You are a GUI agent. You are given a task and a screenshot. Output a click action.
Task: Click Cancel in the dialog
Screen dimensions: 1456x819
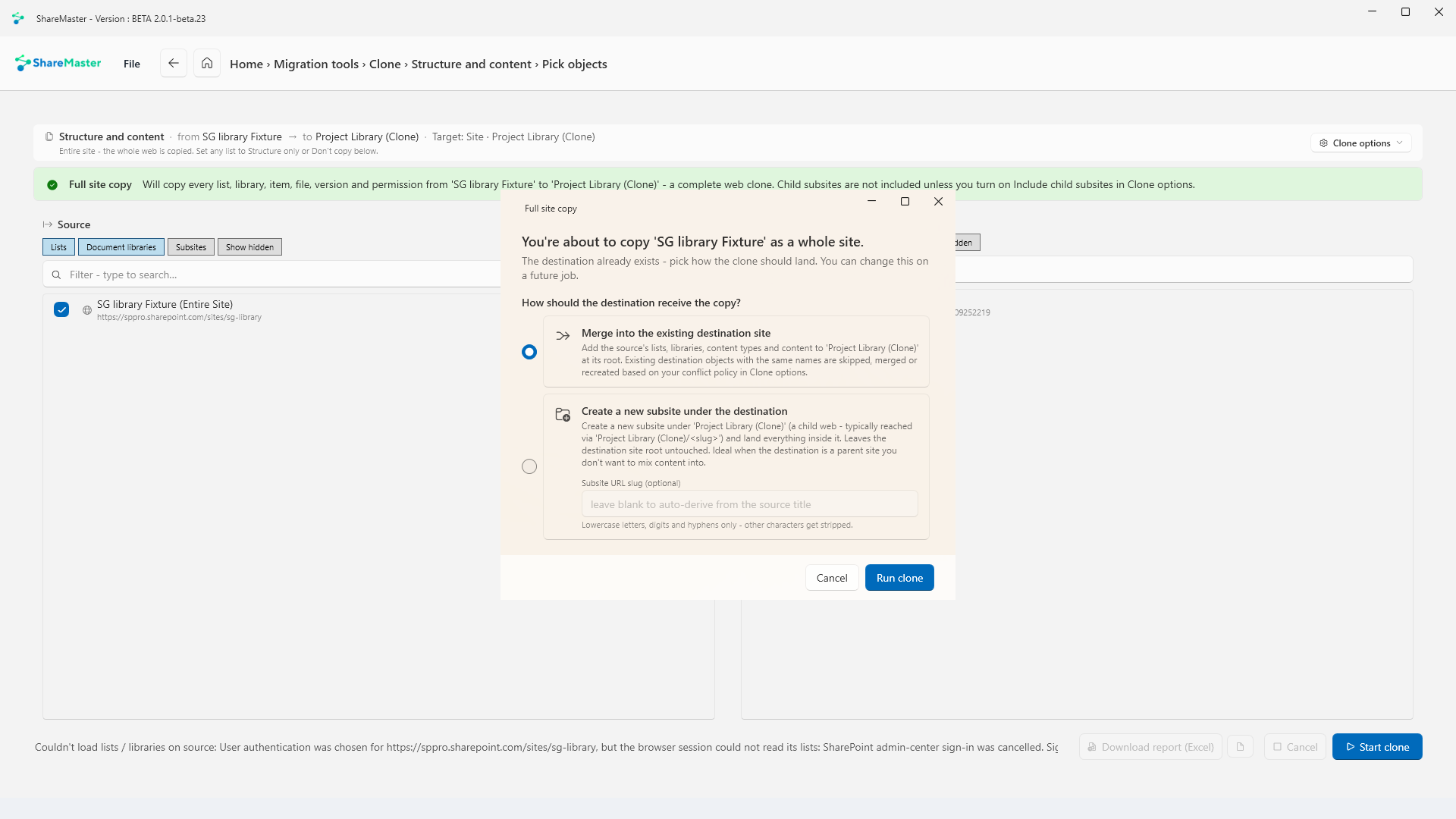pos(832,578)
